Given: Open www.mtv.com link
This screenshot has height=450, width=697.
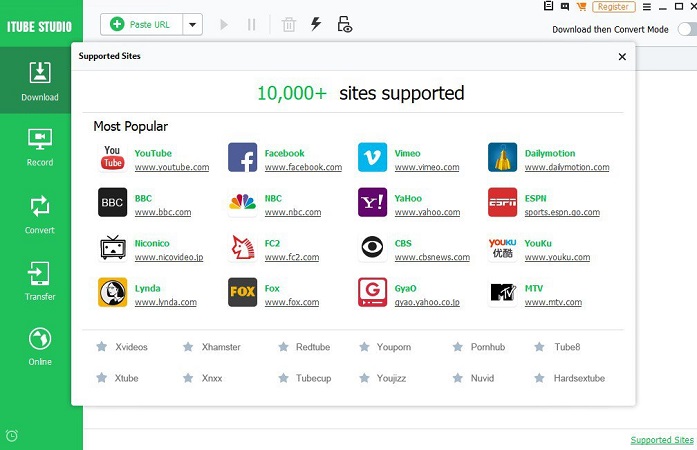Looking at the screenshot, I should tap(553, 302).
